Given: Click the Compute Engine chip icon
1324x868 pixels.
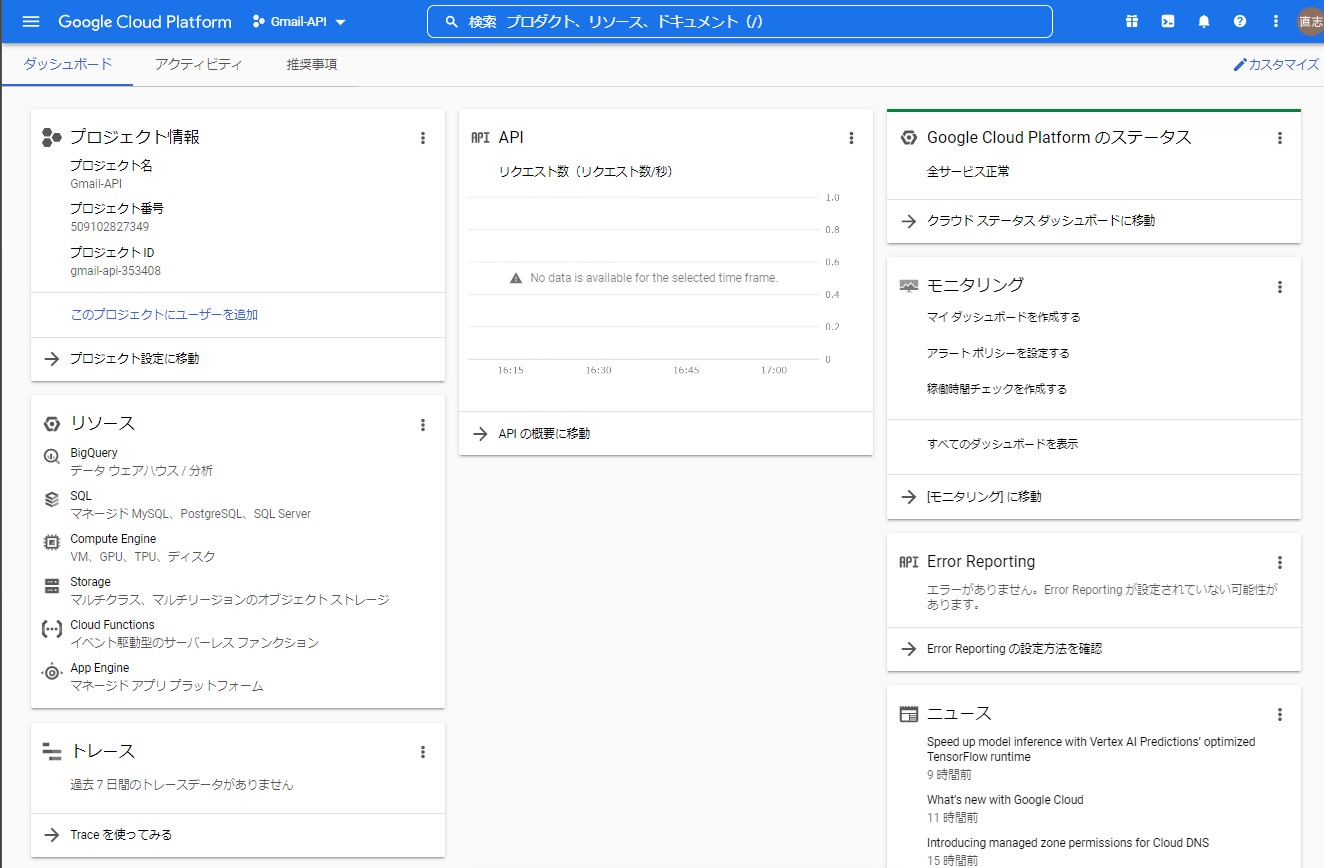Looking at the screenshot, I should click(52, 542).
